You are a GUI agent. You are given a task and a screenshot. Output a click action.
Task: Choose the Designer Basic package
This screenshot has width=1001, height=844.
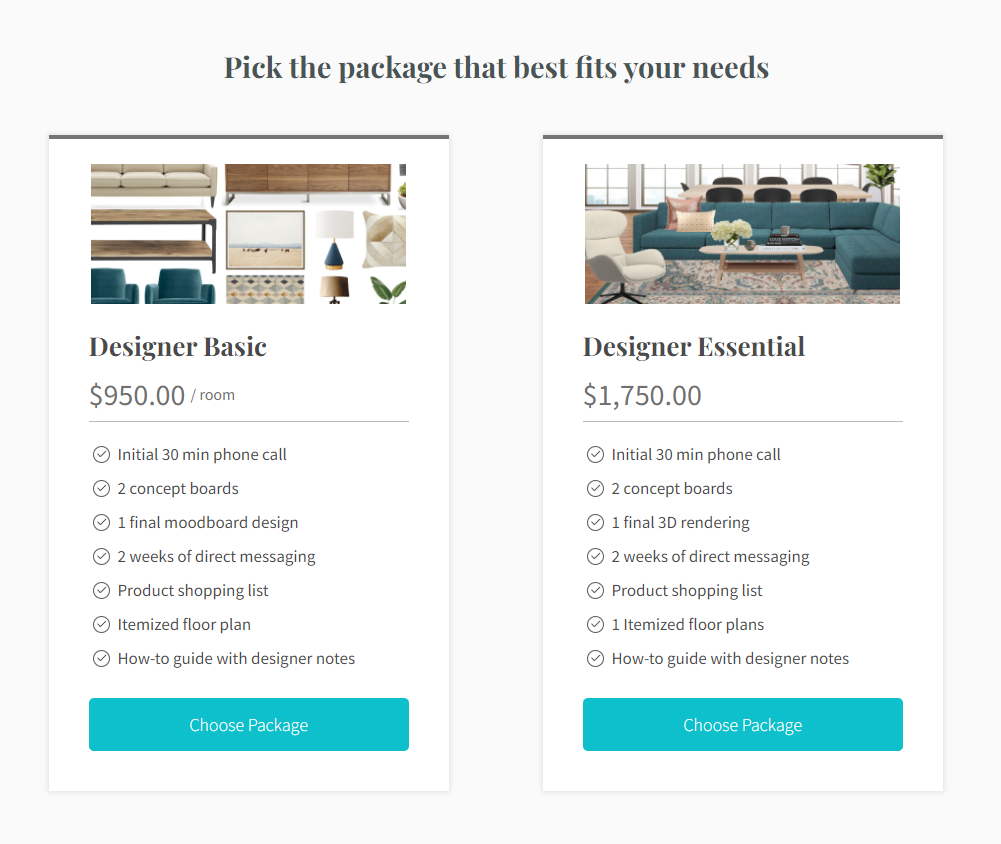point(249,725)
